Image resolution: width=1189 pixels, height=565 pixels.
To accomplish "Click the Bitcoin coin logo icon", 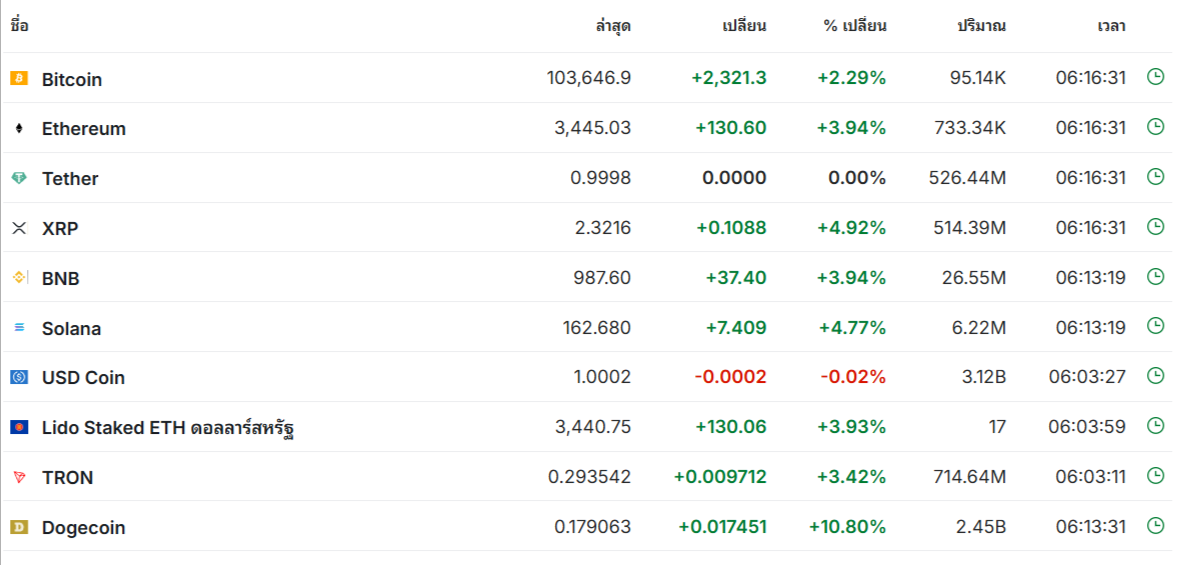I will click(19, 78).
